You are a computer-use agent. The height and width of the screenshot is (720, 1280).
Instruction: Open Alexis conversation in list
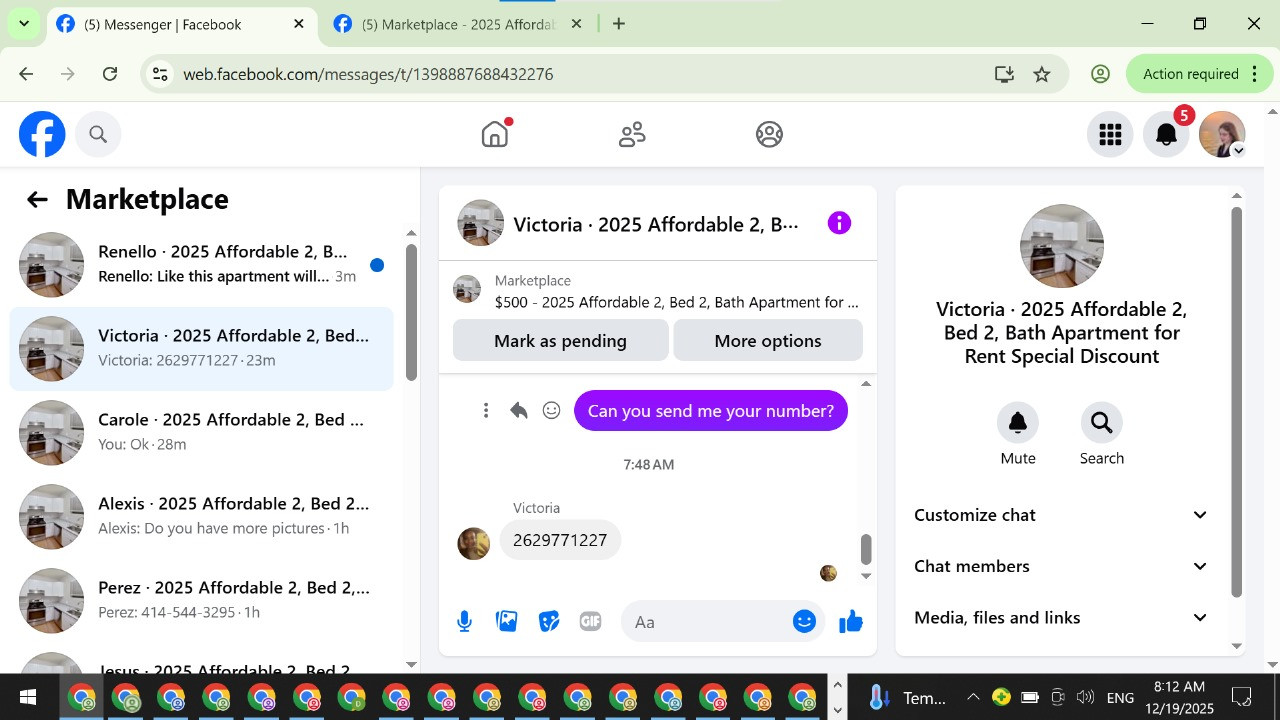202,516
